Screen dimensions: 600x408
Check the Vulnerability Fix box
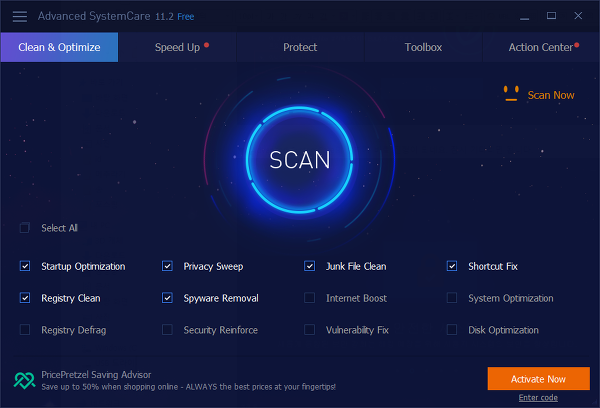tap(310, 330)
